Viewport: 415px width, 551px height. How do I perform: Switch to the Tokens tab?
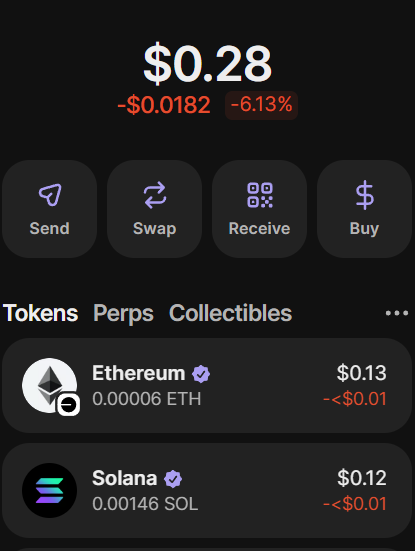[40, 313]
